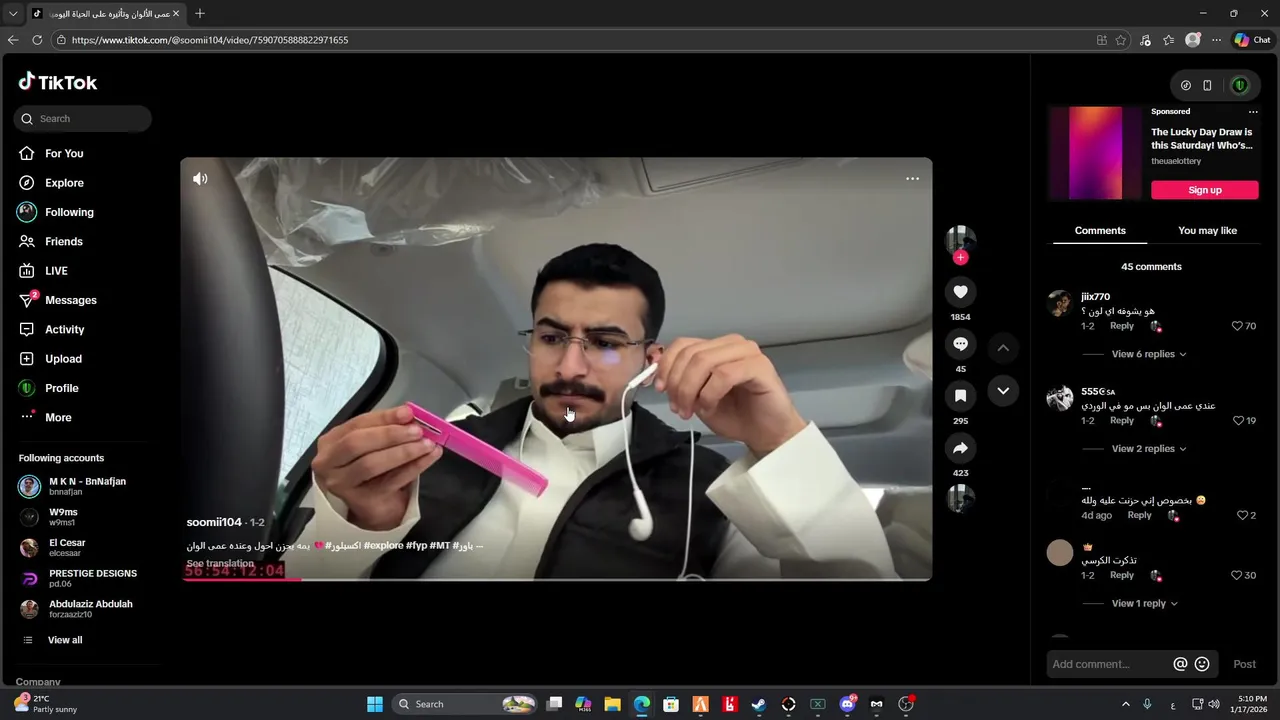The height and width of the screenshot is (720, 1280).
Task: Click the TikTok logo
Action: [58, 82]
